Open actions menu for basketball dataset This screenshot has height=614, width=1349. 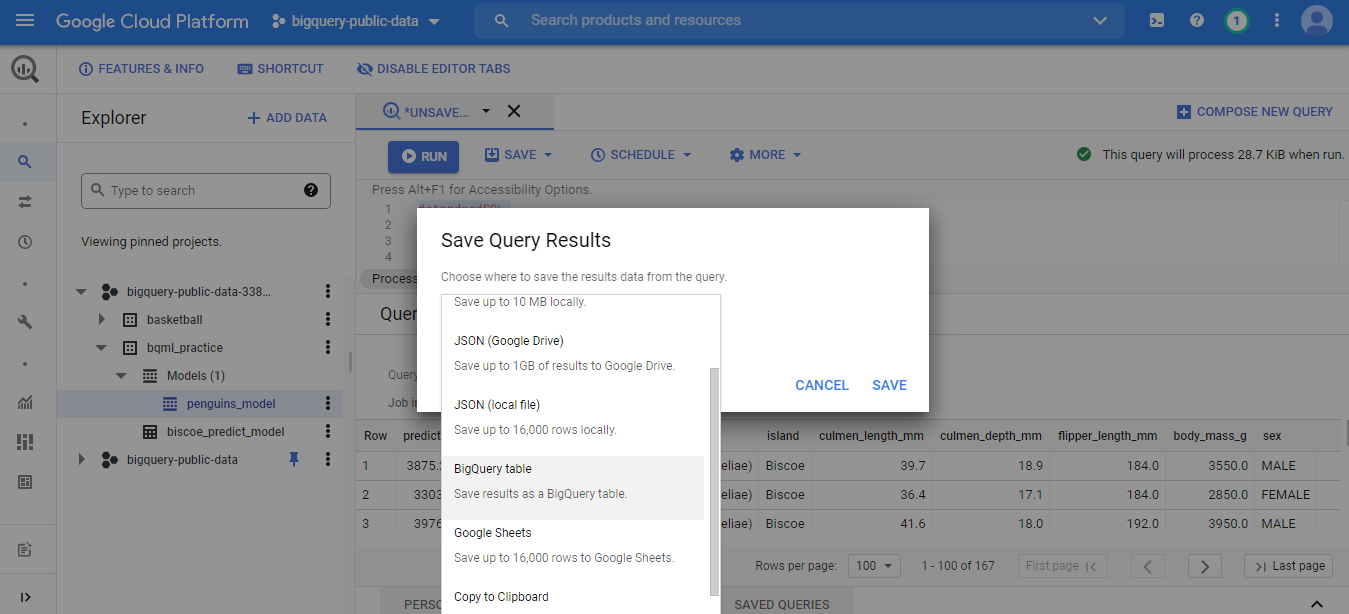pyautogui.click(x=328, y=319)
